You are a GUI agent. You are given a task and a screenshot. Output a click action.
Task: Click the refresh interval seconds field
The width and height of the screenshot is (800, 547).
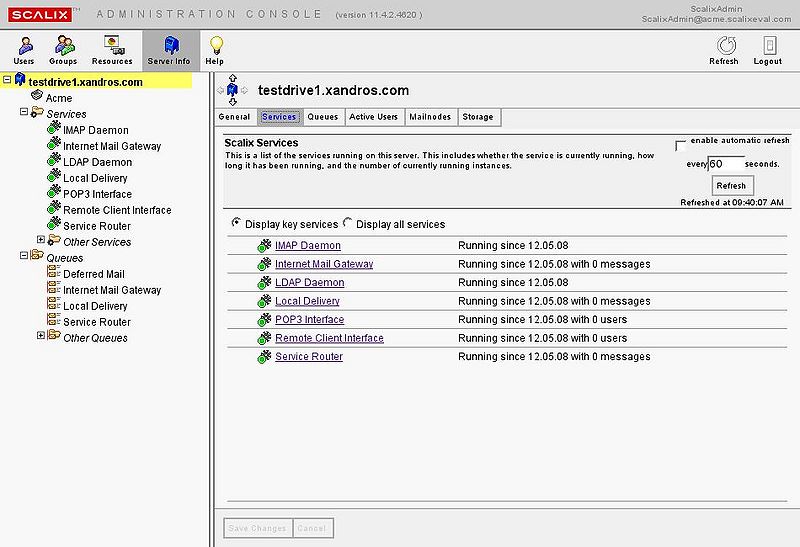pos(726,164)
